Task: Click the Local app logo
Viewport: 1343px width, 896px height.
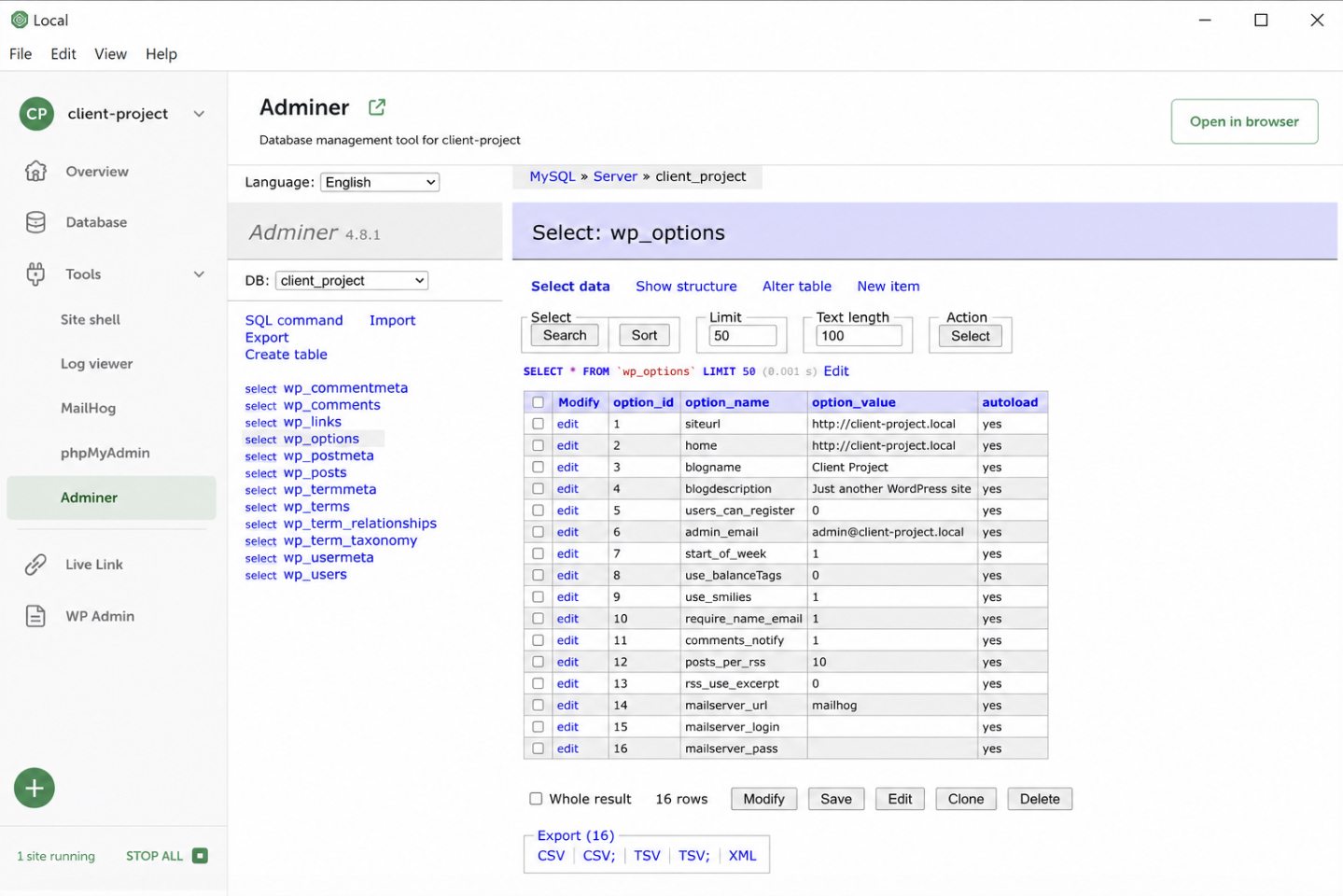Action: 19,20
